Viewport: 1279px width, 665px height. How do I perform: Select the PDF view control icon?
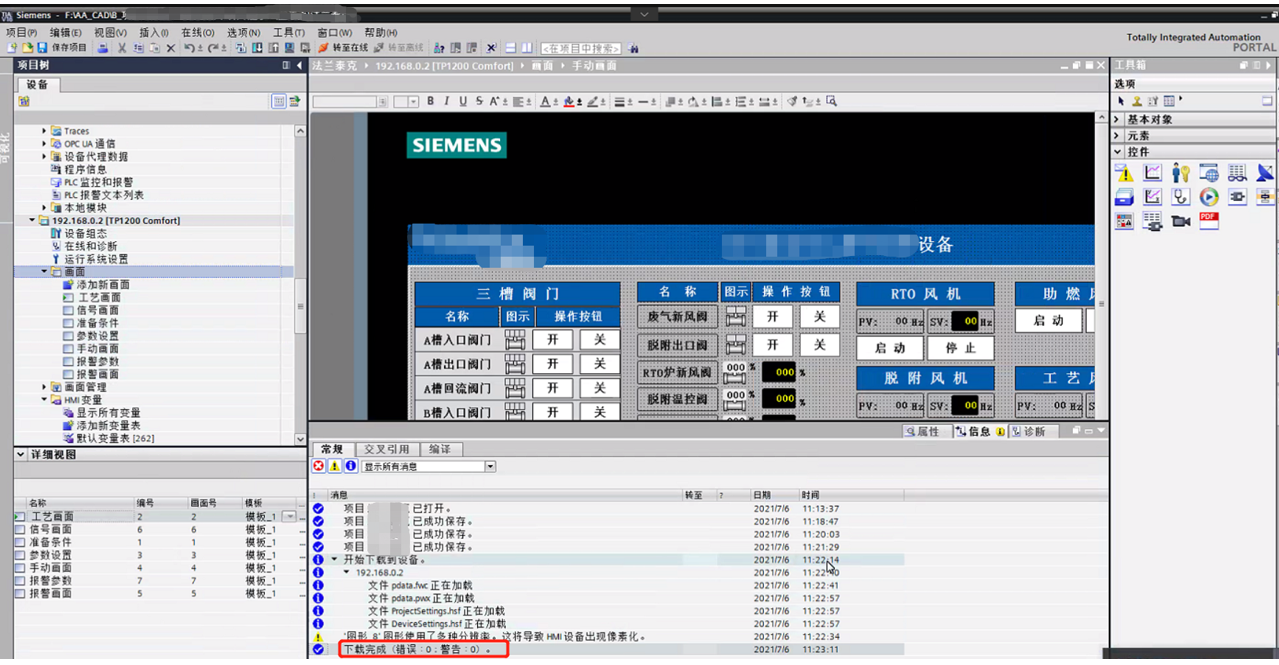[1209, 221]
